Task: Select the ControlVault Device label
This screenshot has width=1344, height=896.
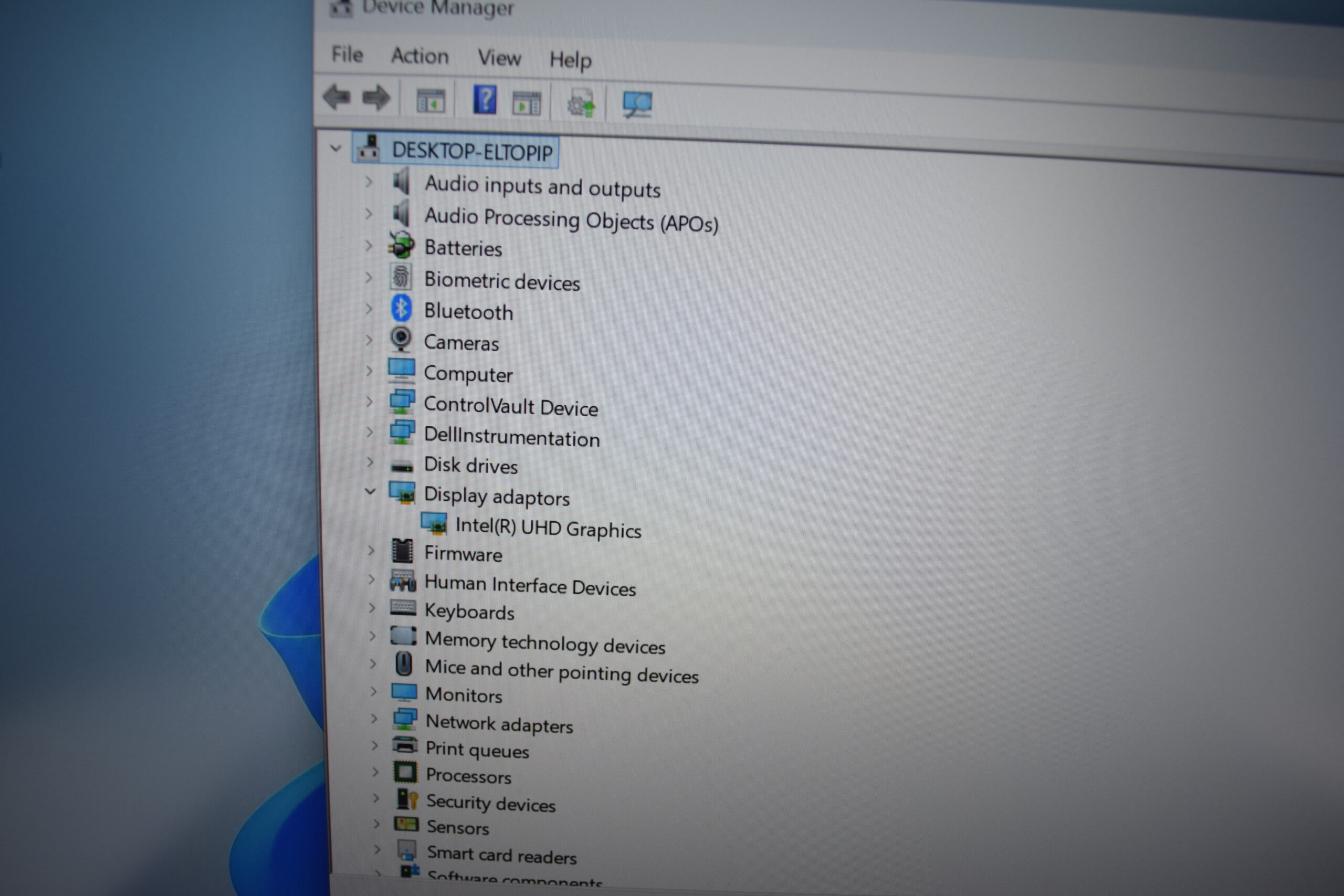Action: (x=511, y=406)
